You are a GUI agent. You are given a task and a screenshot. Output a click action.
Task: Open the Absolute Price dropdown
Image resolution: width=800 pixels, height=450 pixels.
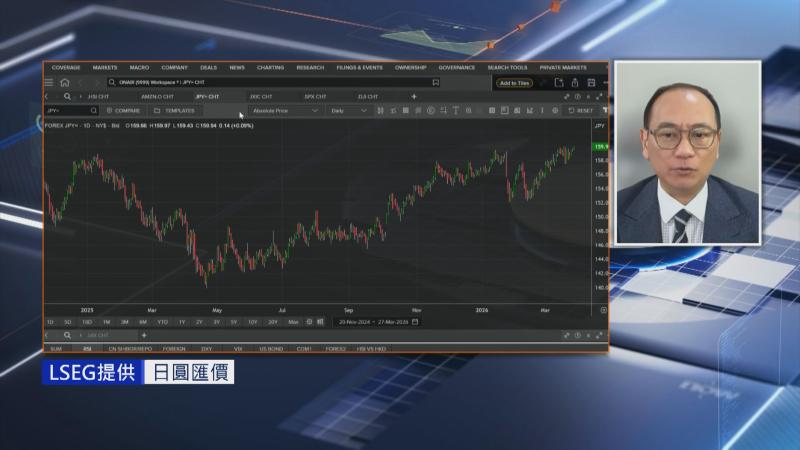point(284,110)
